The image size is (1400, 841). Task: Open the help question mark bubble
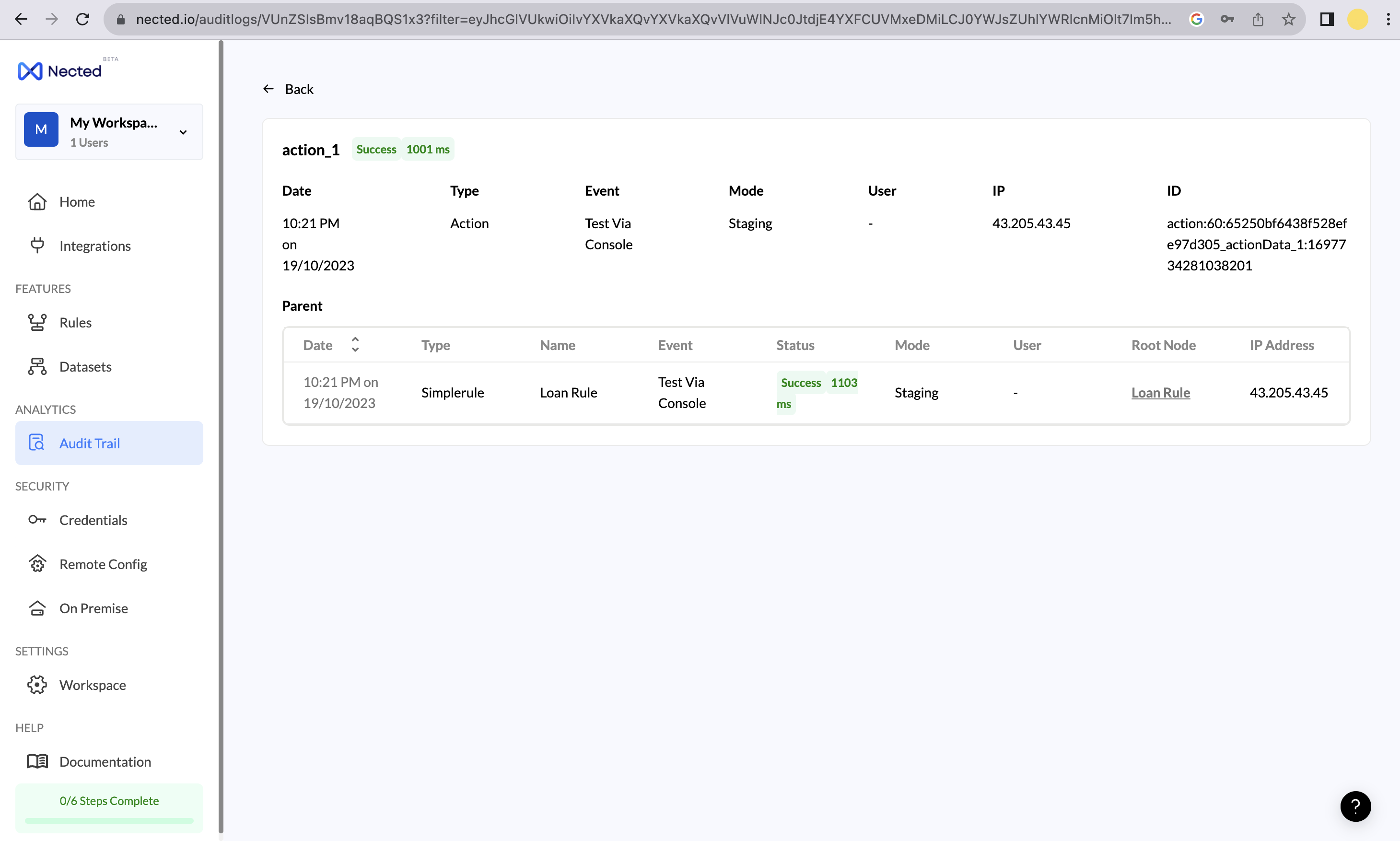(x=1355, y=806)
